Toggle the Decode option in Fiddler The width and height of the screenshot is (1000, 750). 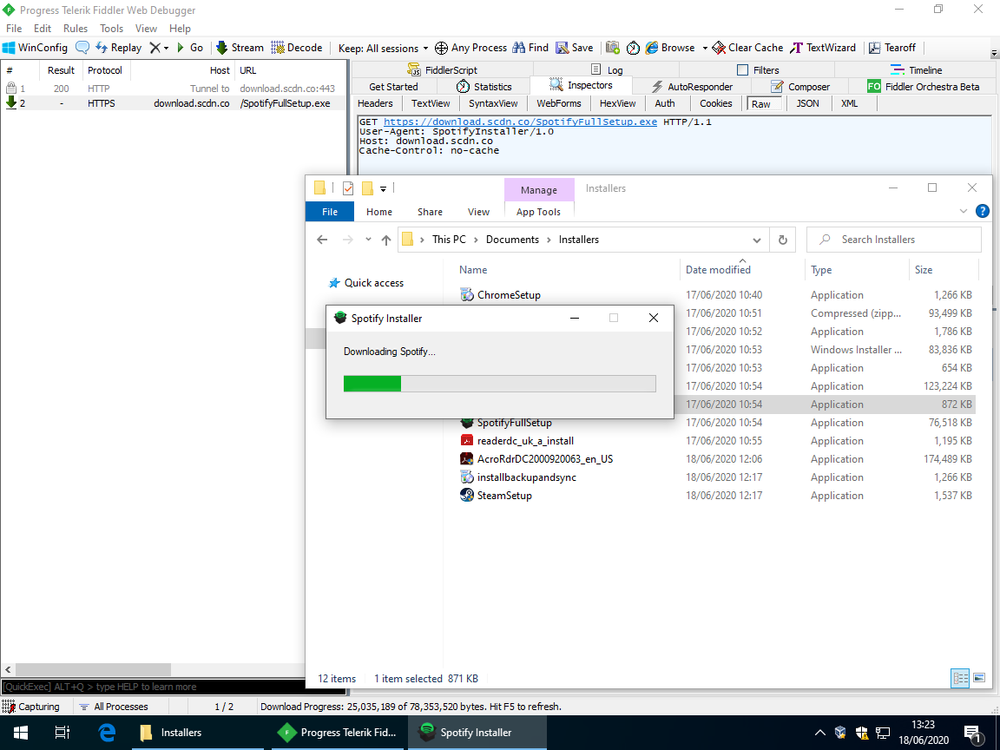297,48
